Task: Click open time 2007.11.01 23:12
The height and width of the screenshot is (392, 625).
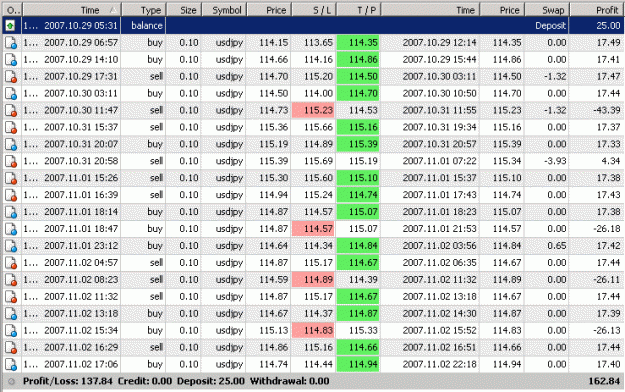Action: click(x=81, y=246)
